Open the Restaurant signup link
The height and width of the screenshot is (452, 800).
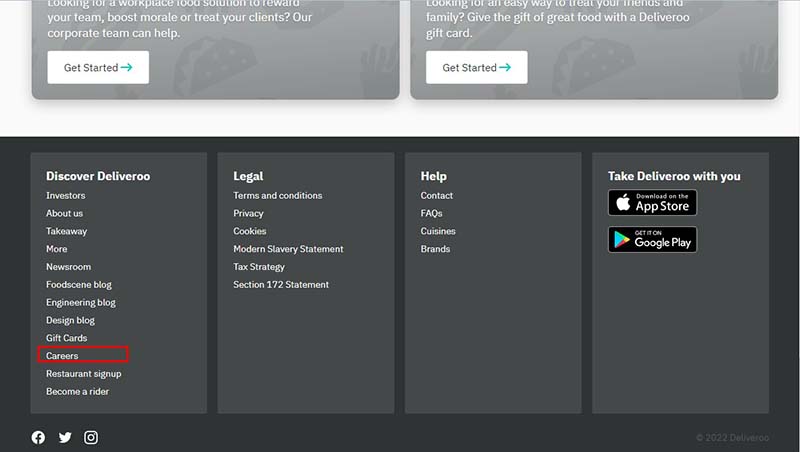tap(84, 374)
